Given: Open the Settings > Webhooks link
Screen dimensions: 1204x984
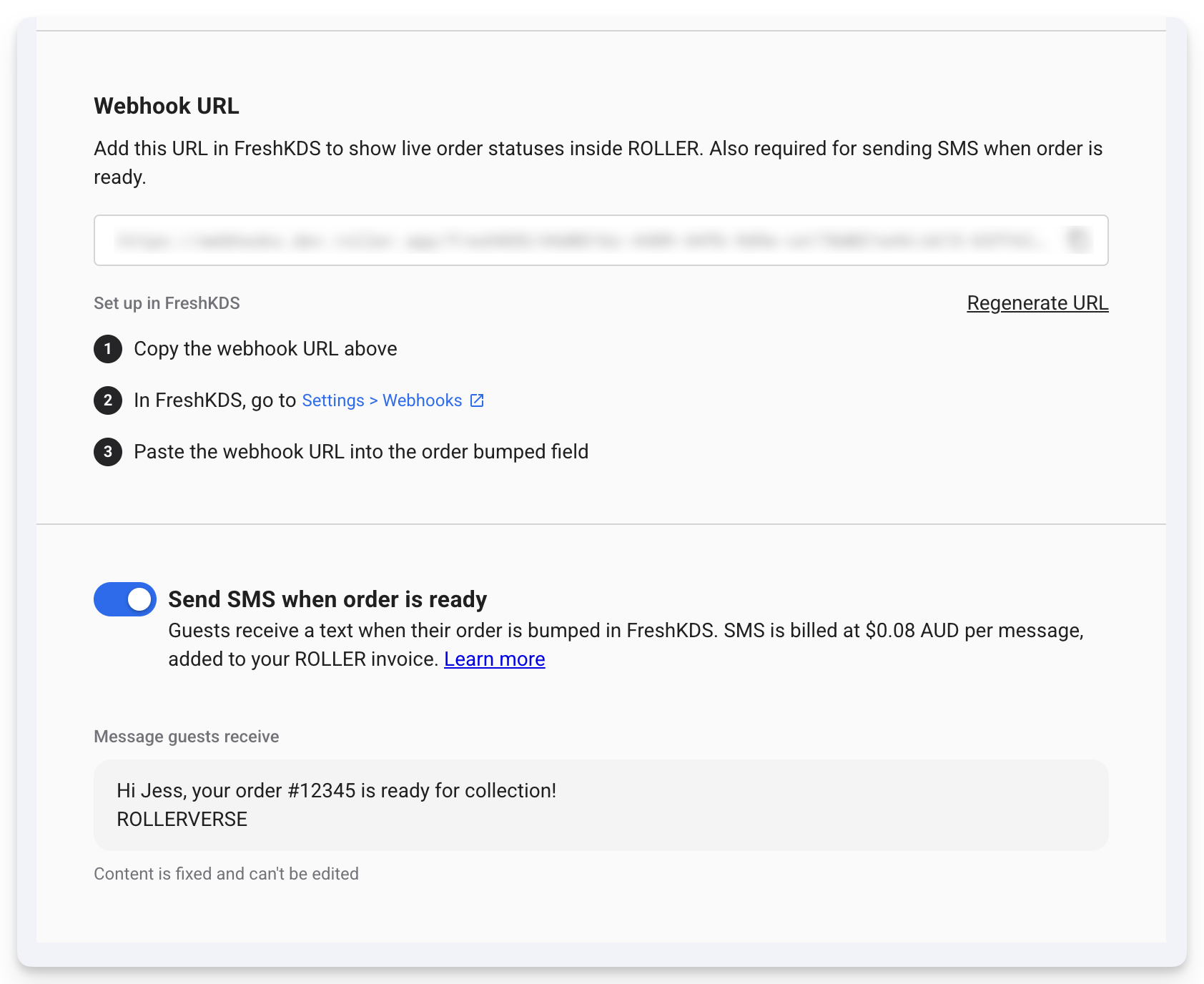Looking at the screenshot, I should pos(382,400).
